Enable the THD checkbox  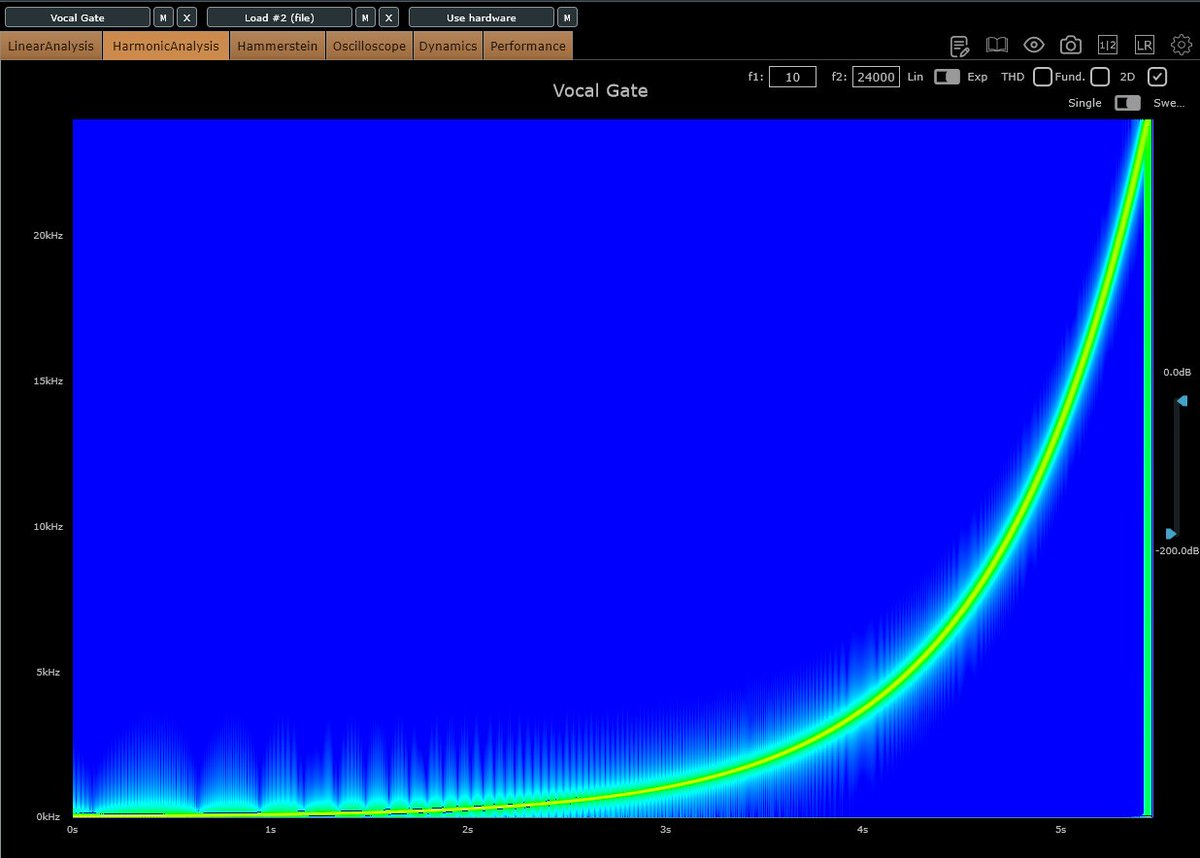click(1042, 77)
